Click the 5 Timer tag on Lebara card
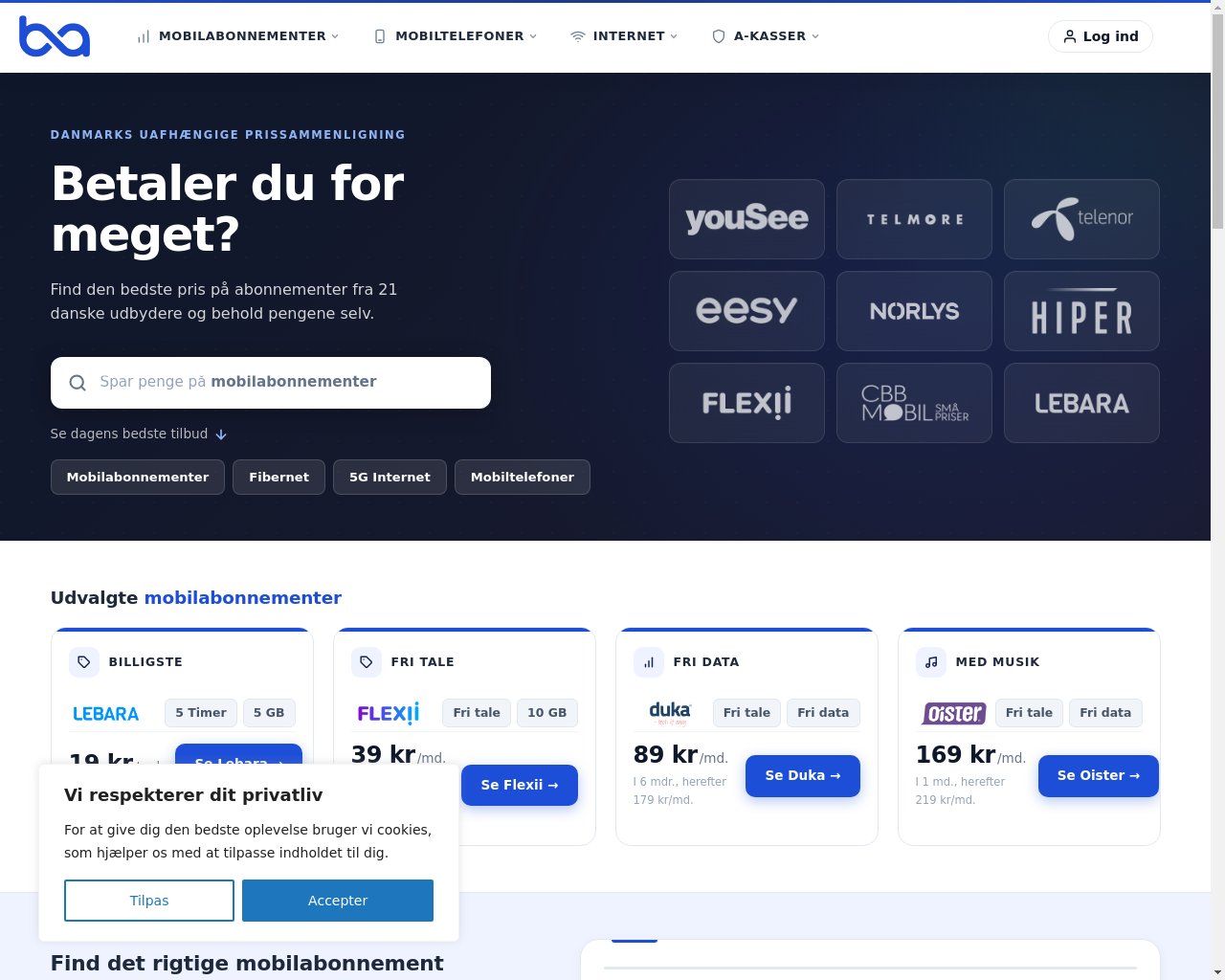Image resolution: width=1225 pixels, height=980 pixels. click(201, 713)
